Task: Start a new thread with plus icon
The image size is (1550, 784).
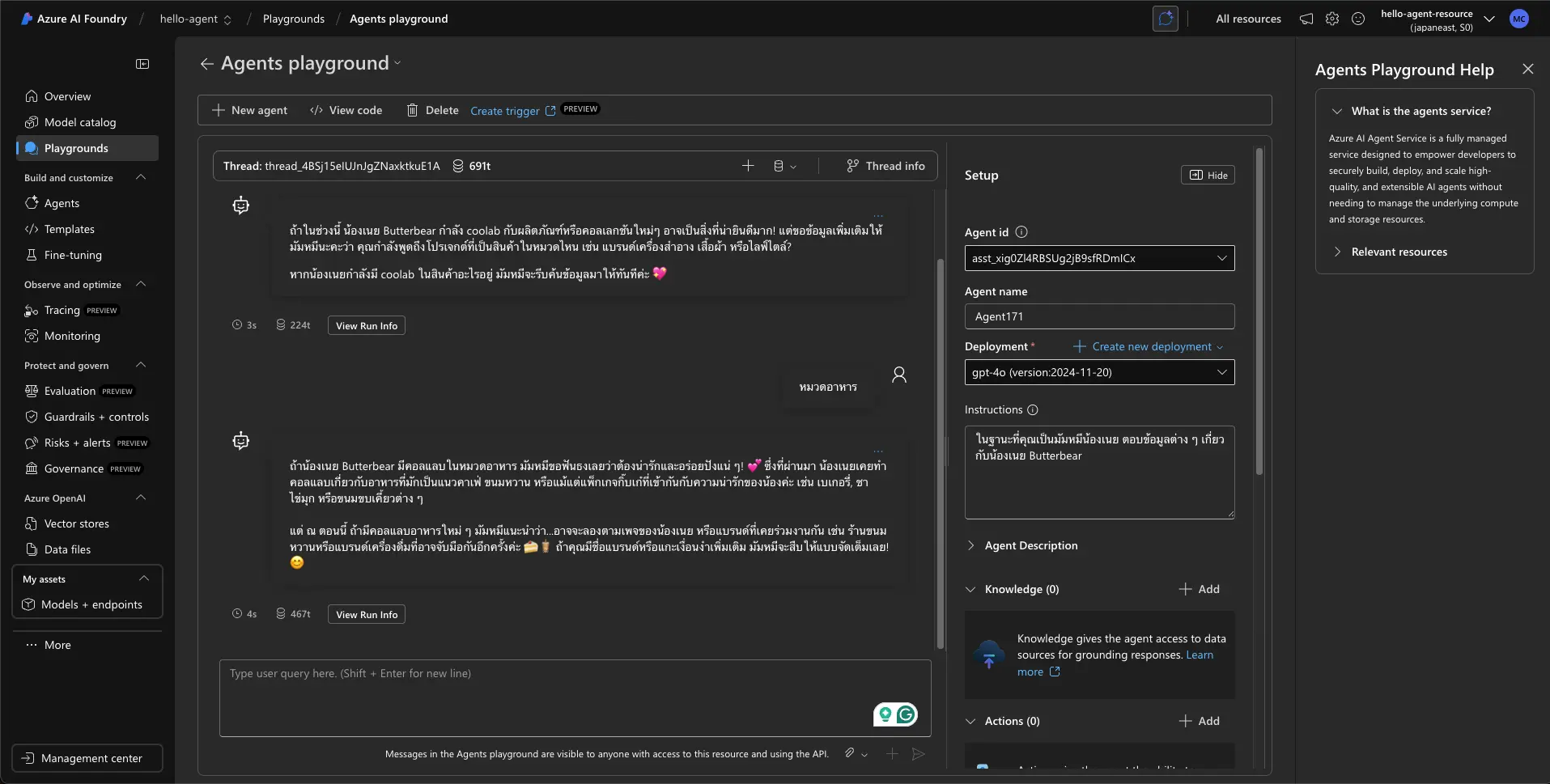Action: click(748, 166)
